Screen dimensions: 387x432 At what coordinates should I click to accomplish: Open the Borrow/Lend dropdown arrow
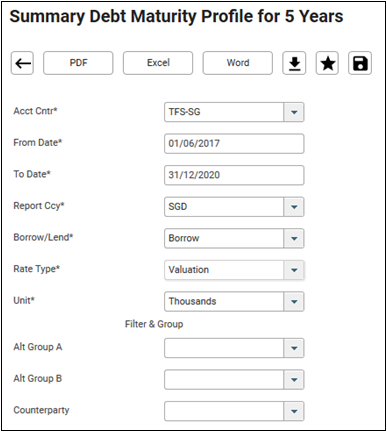click(x=294, y=238)
